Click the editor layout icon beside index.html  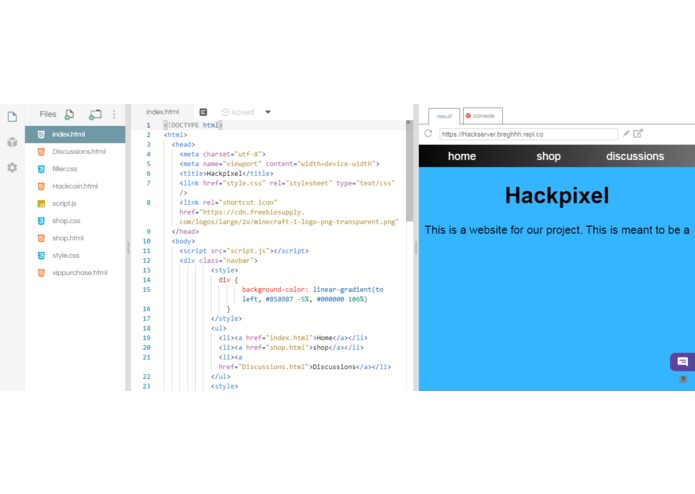[203, 112]
